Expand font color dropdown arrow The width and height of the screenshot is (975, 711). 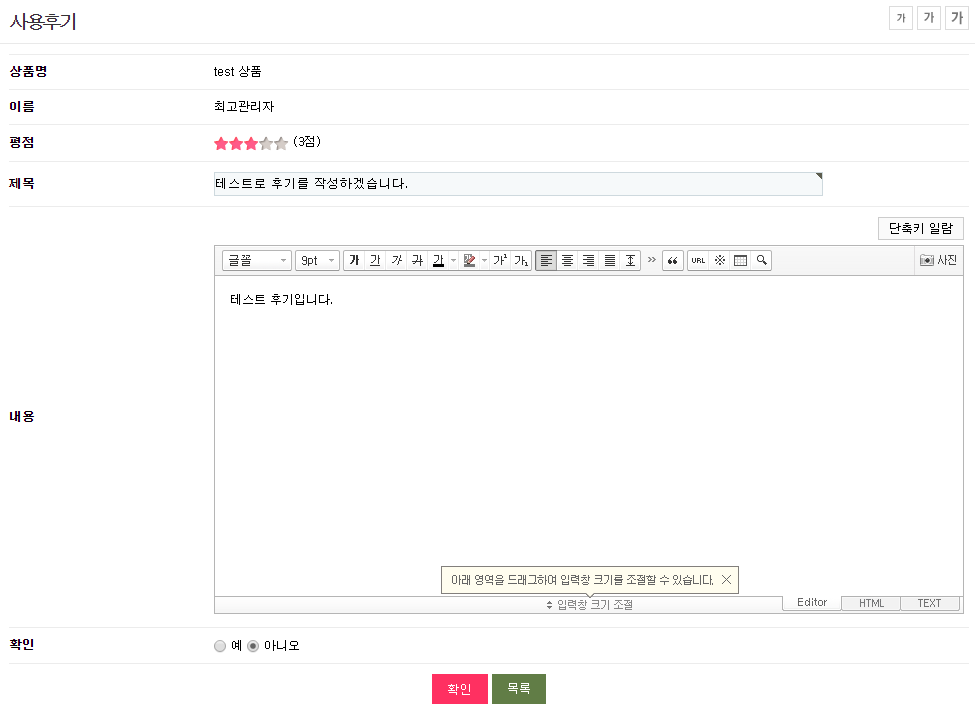pos(454,260)
